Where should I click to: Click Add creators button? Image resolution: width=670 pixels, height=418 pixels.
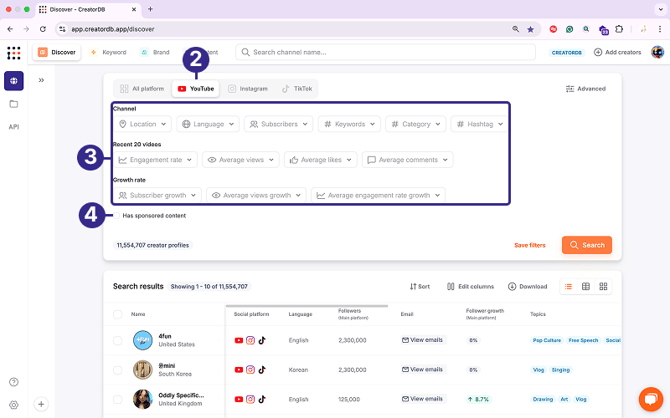coord(617,52)
